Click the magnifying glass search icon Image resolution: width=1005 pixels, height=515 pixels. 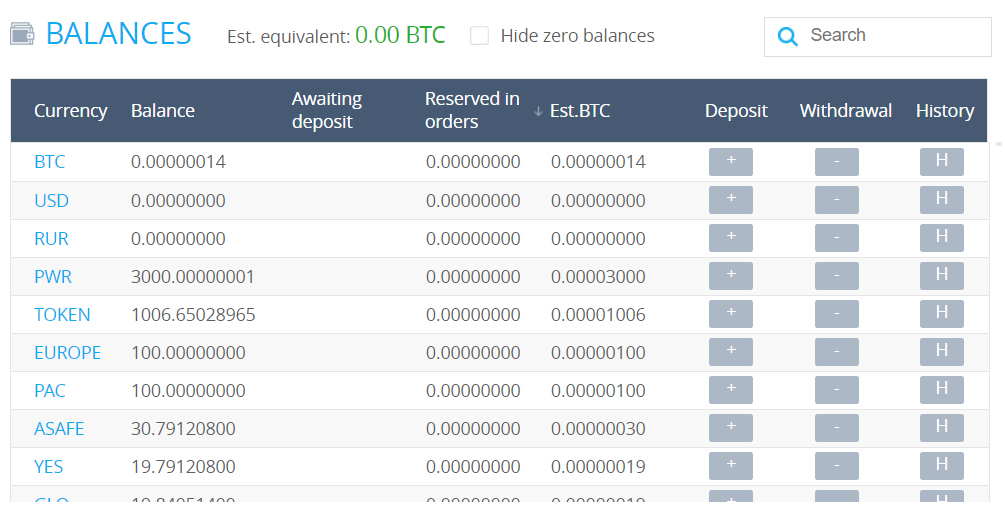788,37
